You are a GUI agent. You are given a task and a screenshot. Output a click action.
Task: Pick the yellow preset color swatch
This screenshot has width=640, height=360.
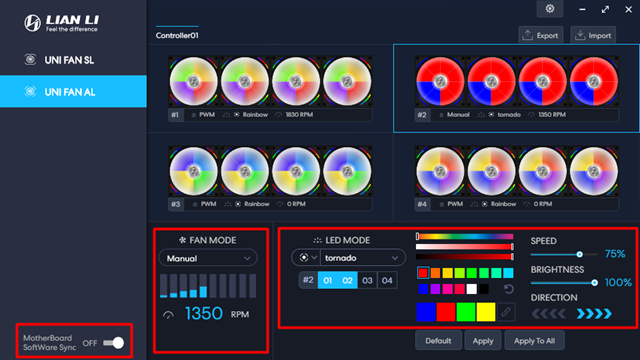pos(448,273)
